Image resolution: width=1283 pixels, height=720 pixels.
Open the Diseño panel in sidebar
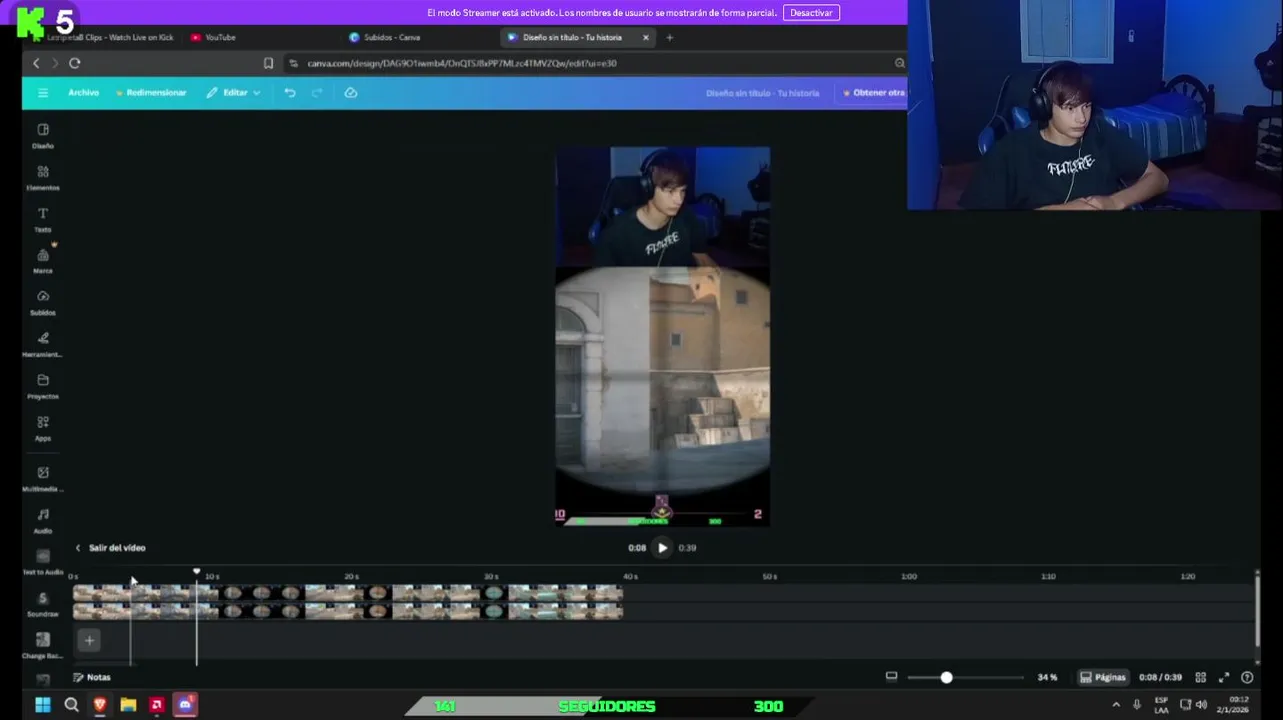pyautogui.click(x=43, y=136)
